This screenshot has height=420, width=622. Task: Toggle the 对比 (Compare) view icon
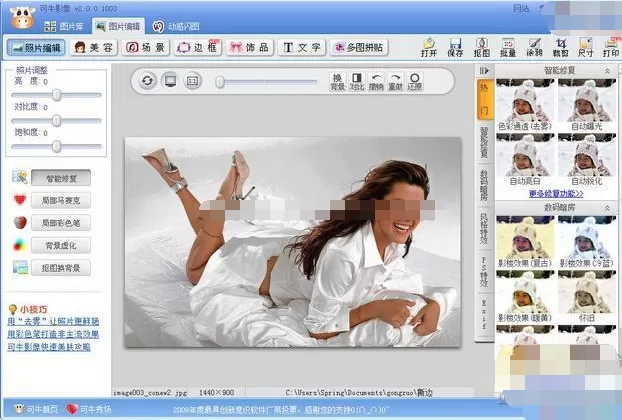click(x=357, y=81)
